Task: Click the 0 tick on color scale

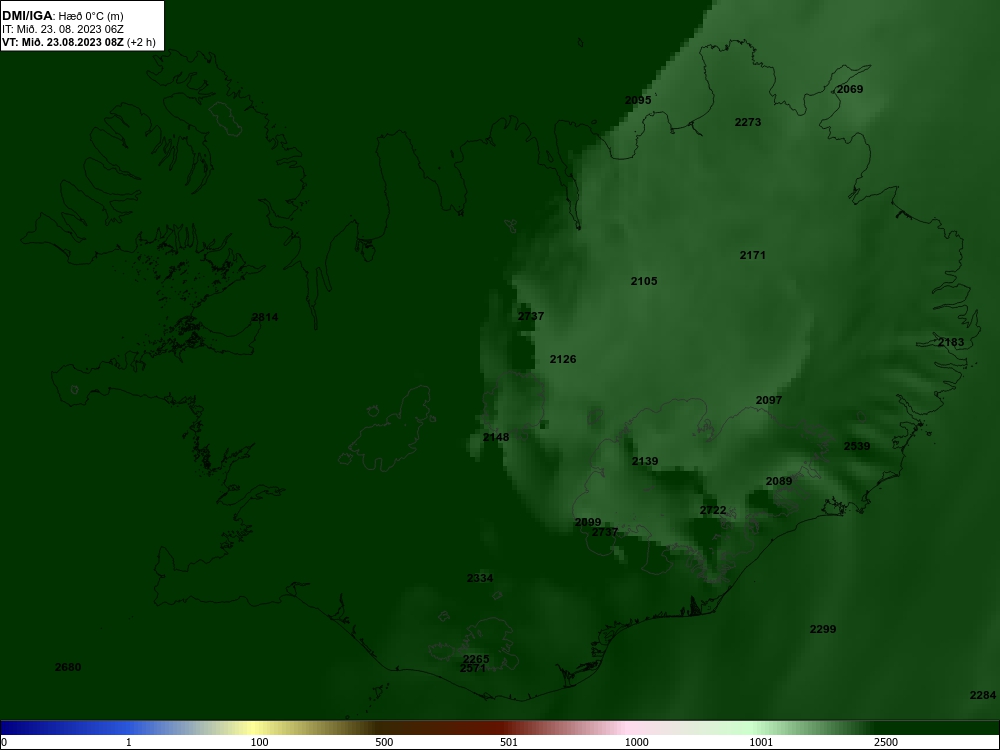Action: [x=3, y=742]
